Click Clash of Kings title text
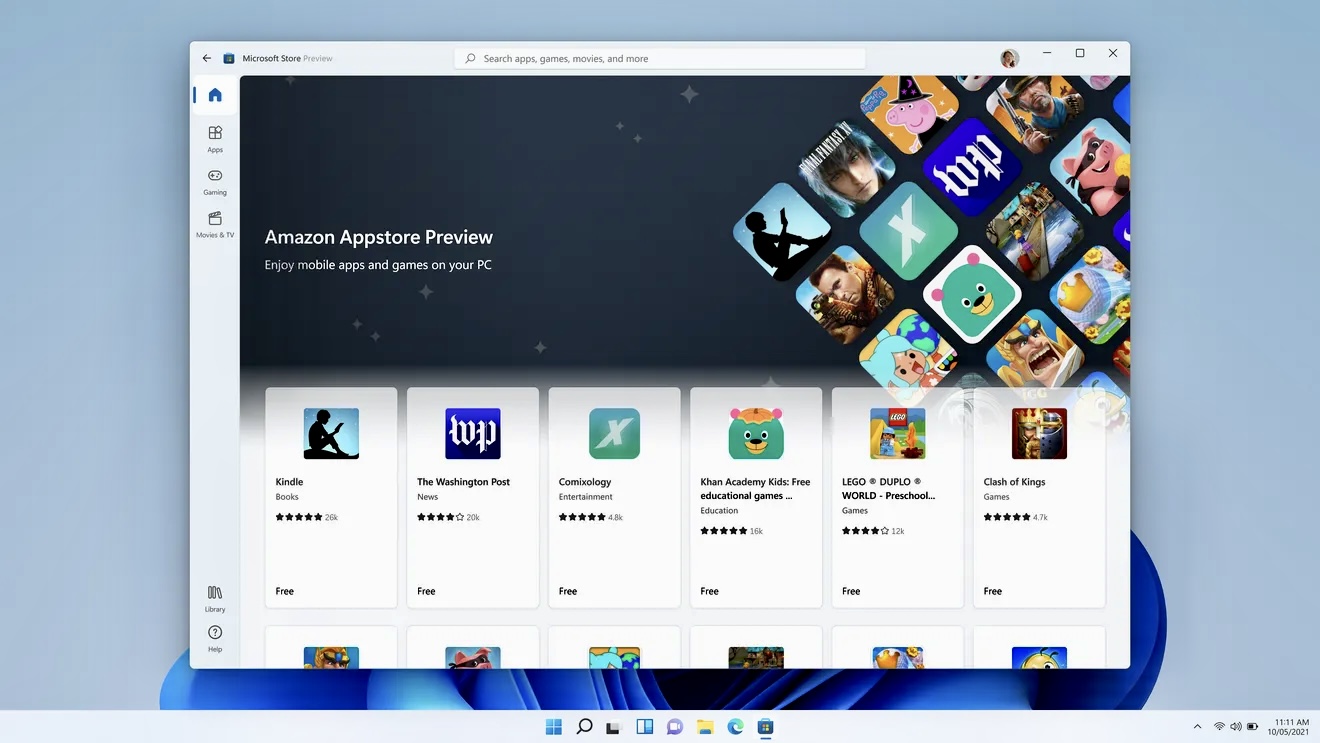1320x743 pixels. point(1014,482)
